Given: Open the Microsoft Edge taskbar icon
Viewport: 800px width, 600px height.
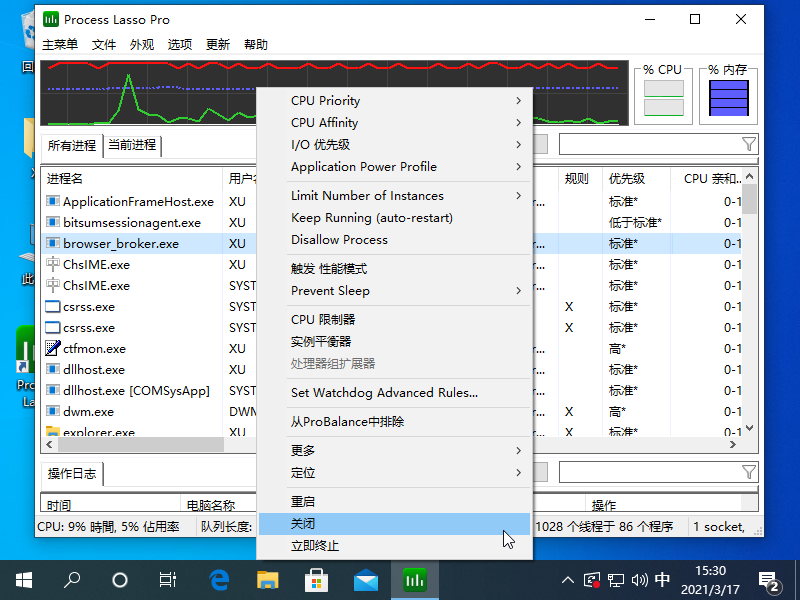Looking at the screenshot, I should click(219, 579).
